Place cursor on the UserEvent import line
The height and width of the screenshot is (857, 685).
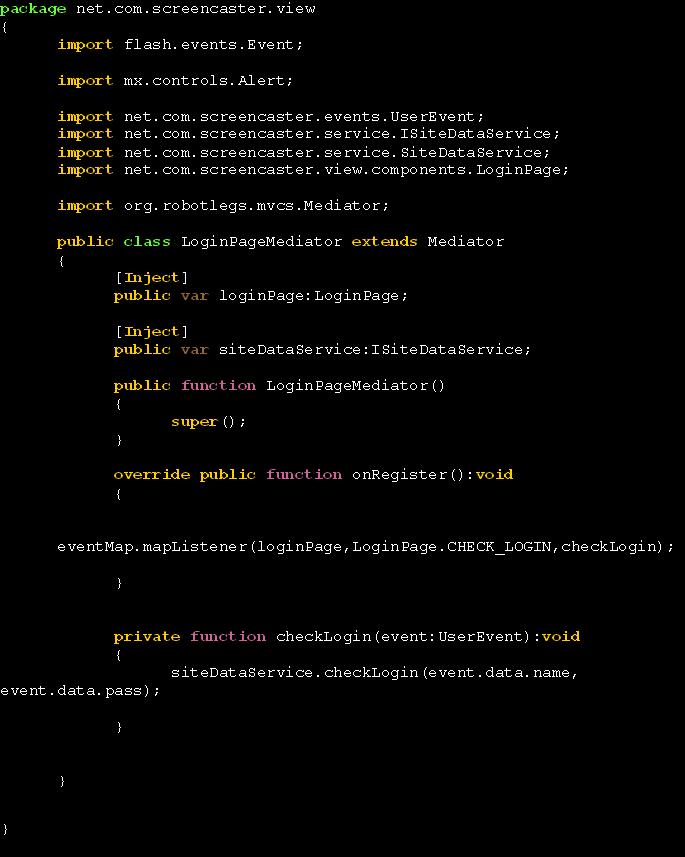(271, 116)
